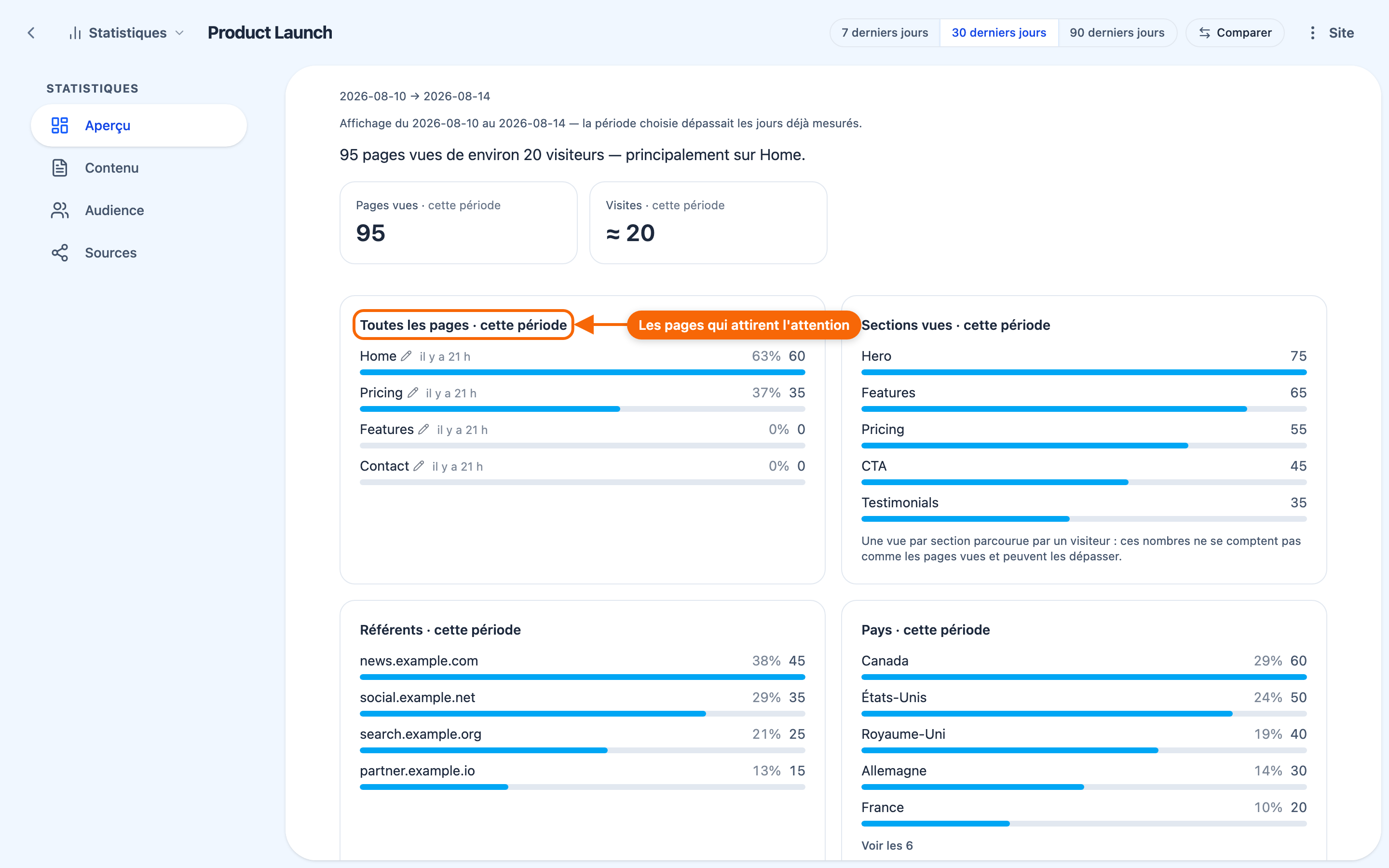
Task: Click the back arrow icon
Action: point(31,33)
